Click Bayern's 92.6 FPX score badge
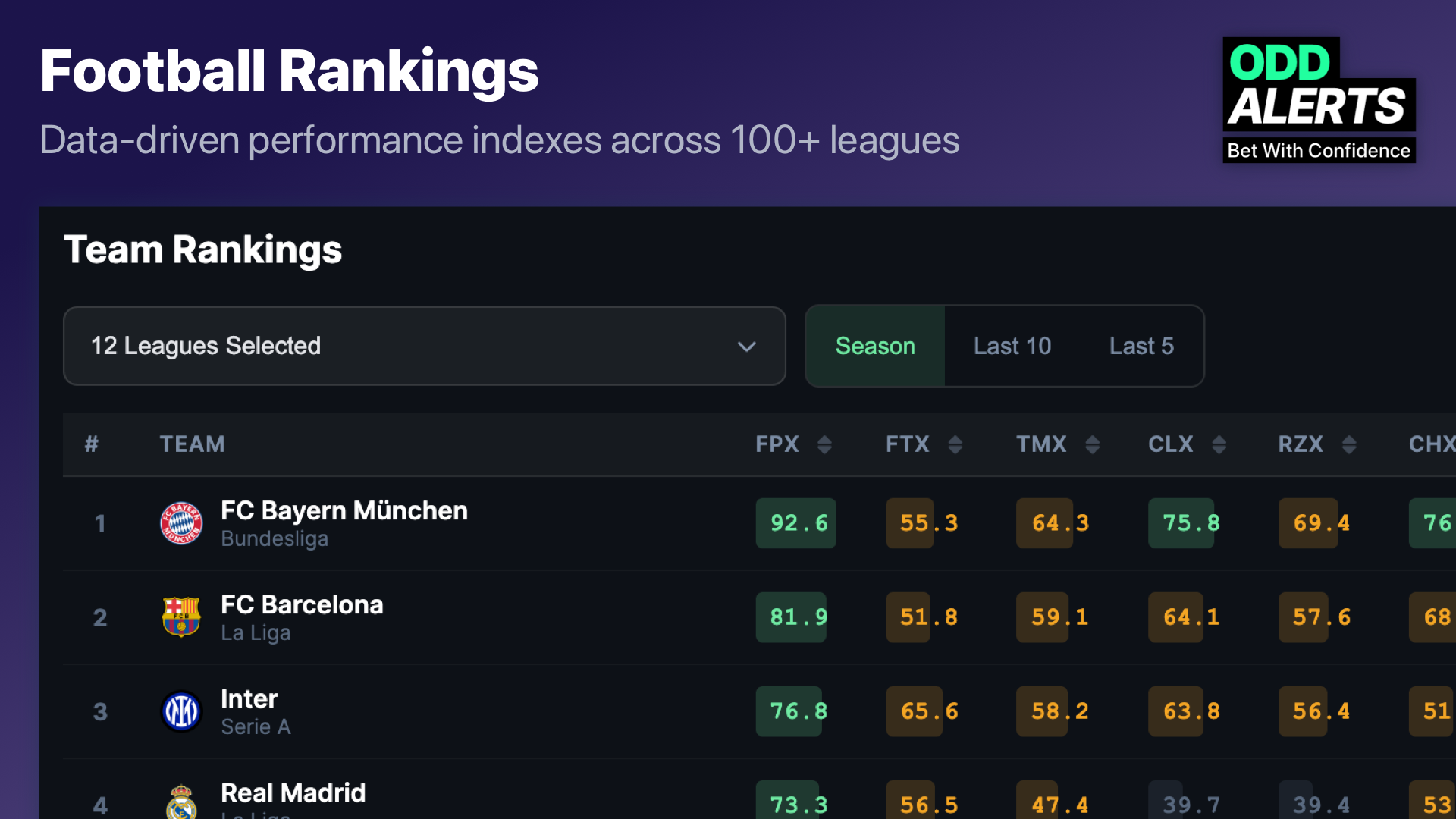 (x=795, y=523)
